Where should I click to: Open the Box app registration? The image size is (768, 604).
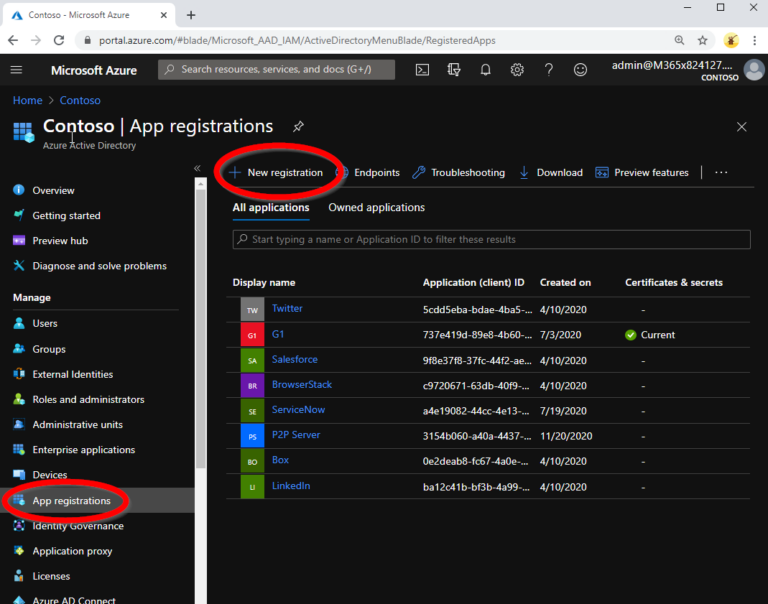click(280, 460)
